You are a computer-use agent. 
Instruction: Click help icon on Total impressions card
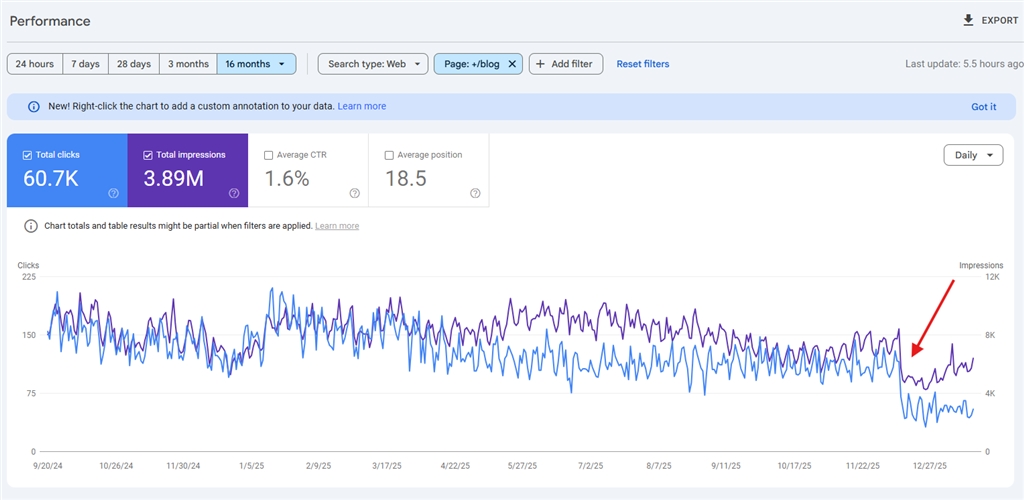point(233,193)
